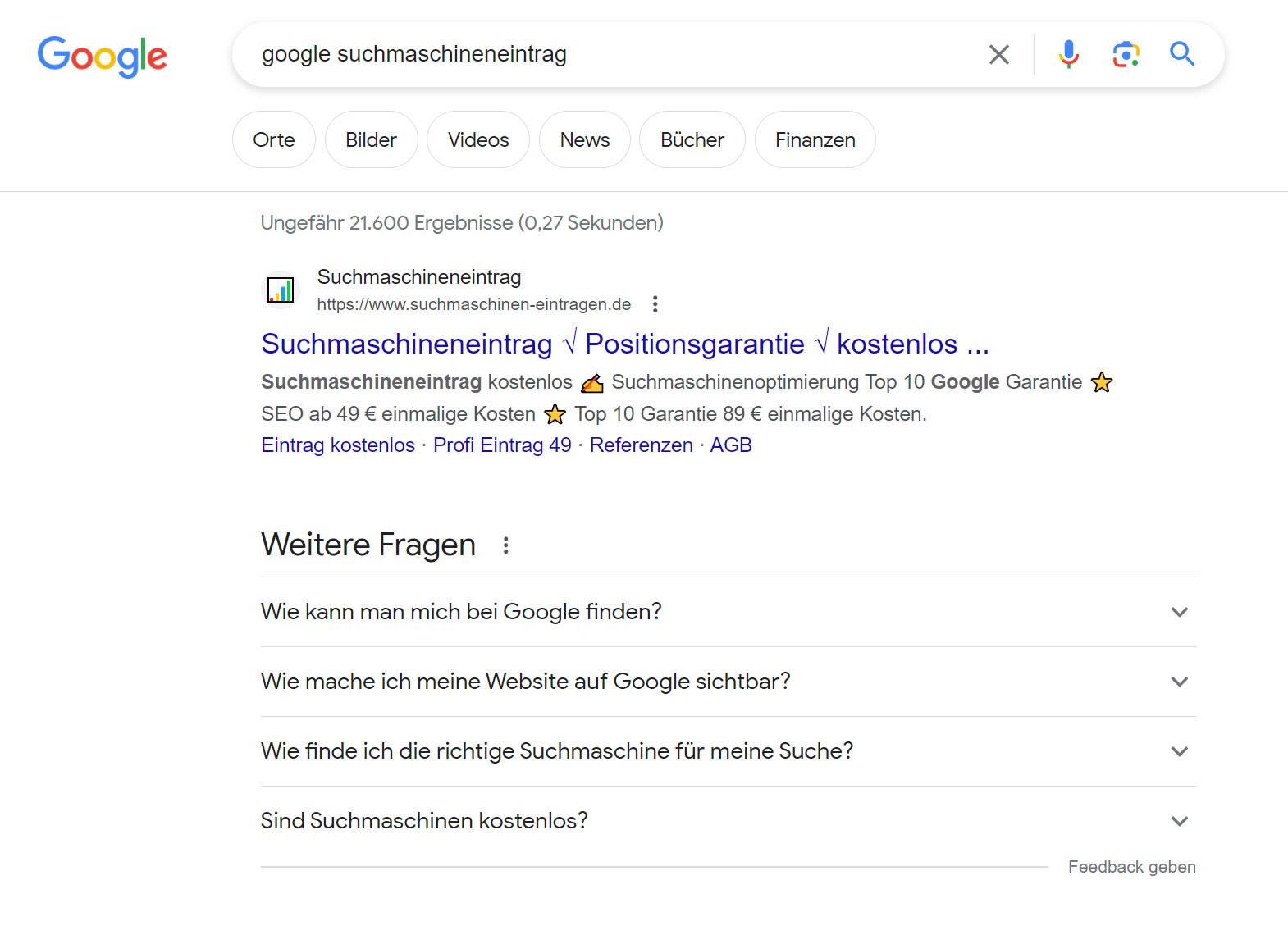
Task: Open three-dot menu beside result URL
Action: [655, 304]
